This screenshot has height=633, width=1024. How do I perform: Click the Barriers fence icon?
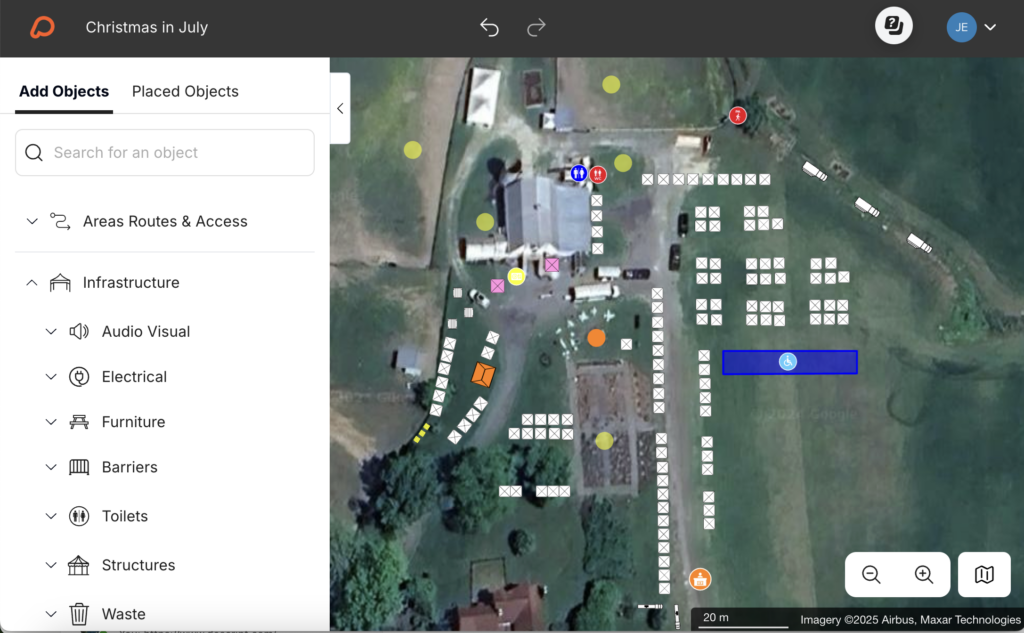[78, 467]
